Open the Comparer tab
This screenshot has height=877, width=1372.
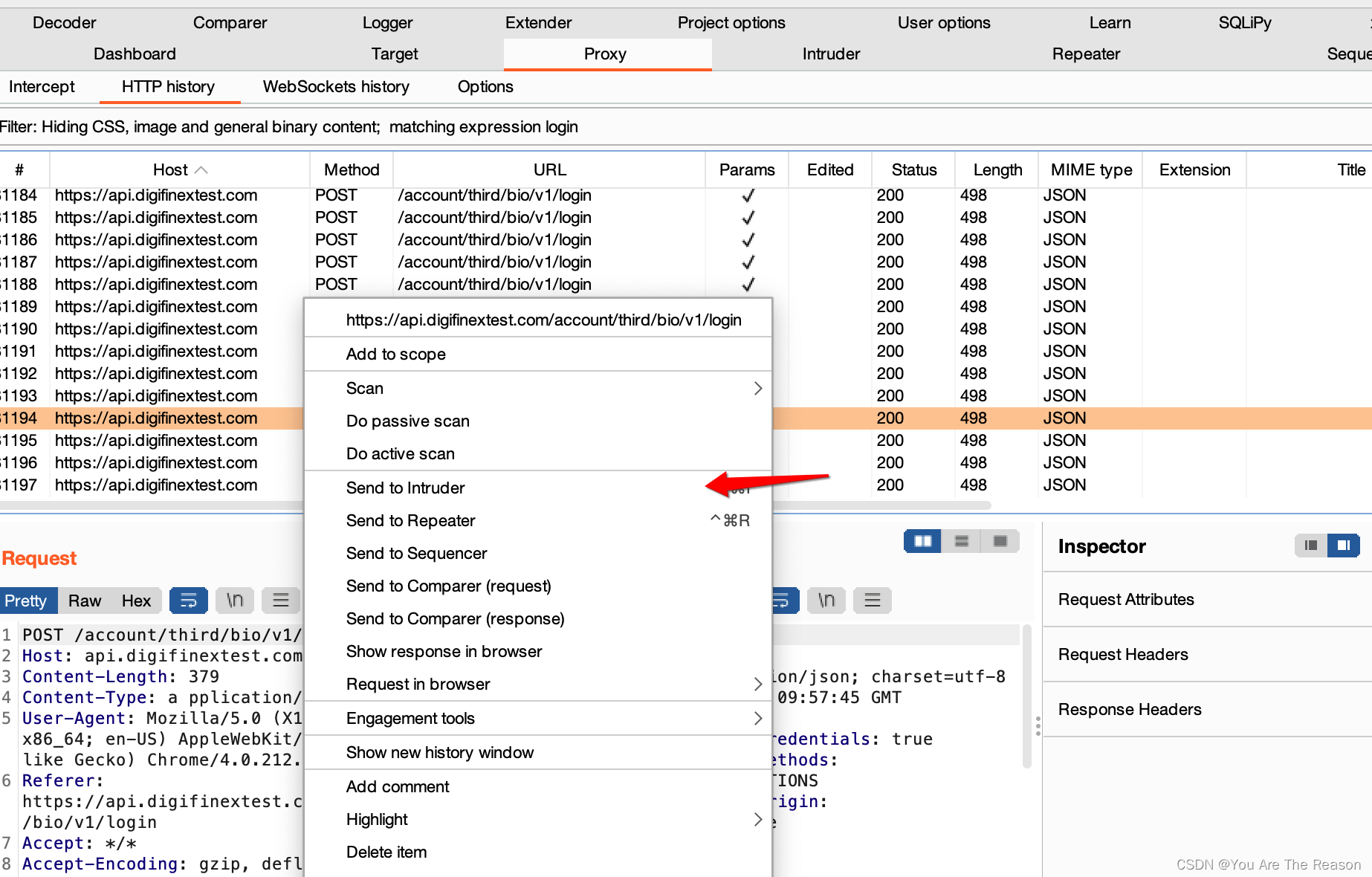pyautogui.click(x=230, y=23)
